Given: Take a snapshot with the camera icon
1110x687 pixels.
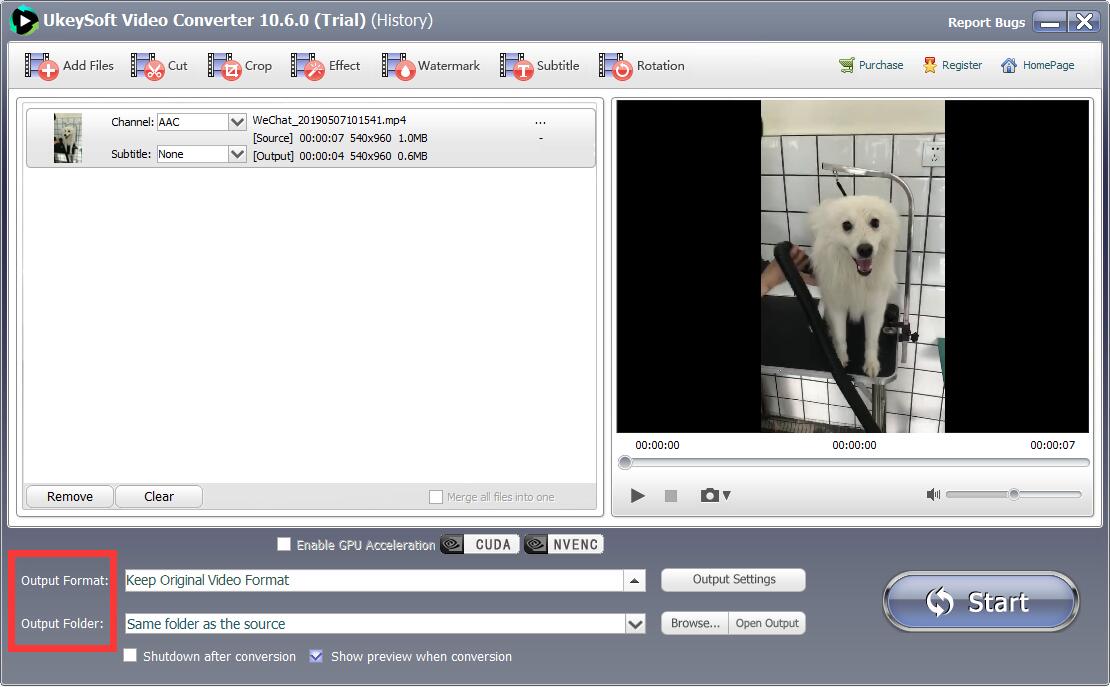Looking at the screenshot, I should 709,495.
